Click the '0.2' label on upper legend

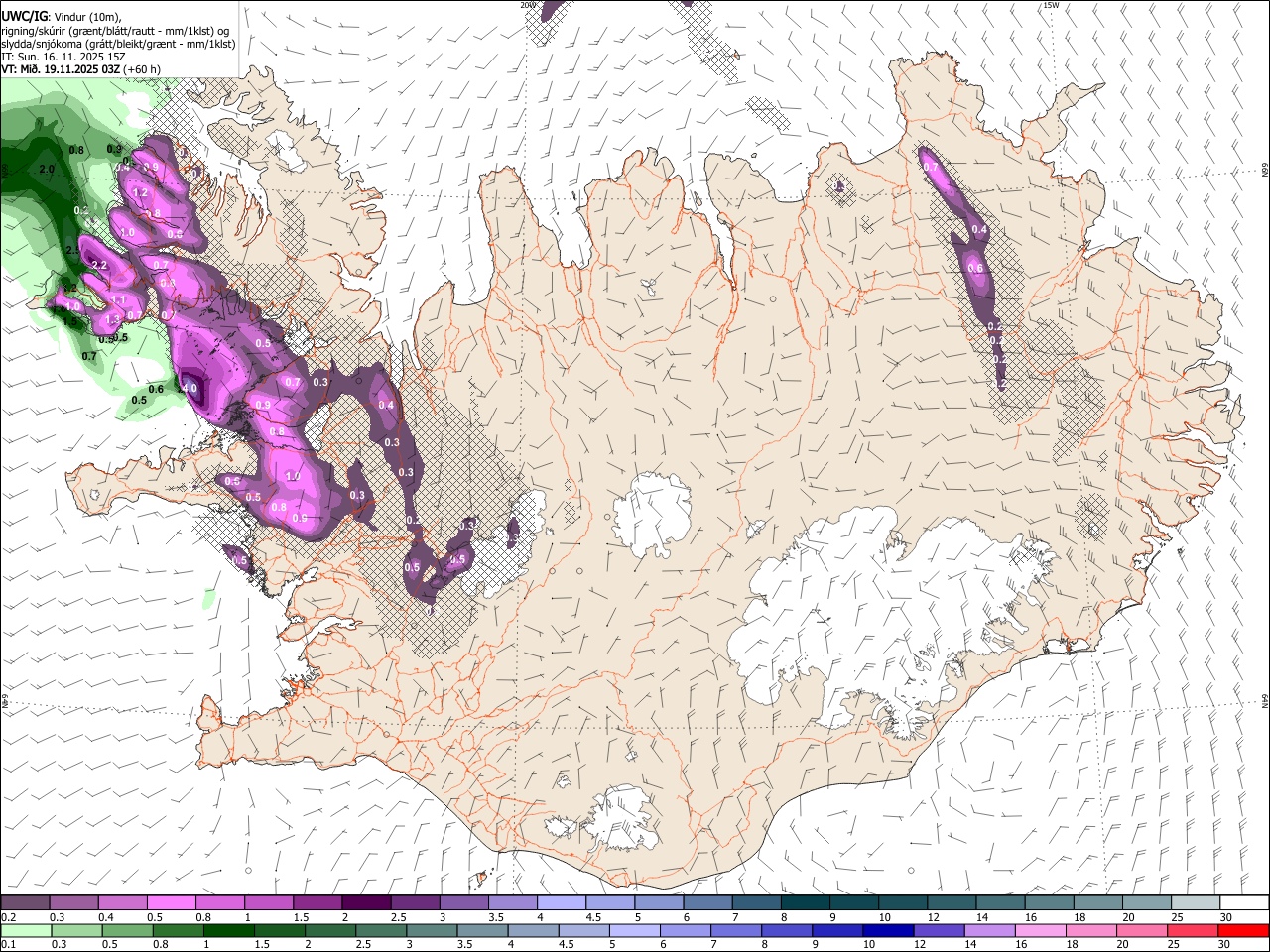tap(8, 917)
